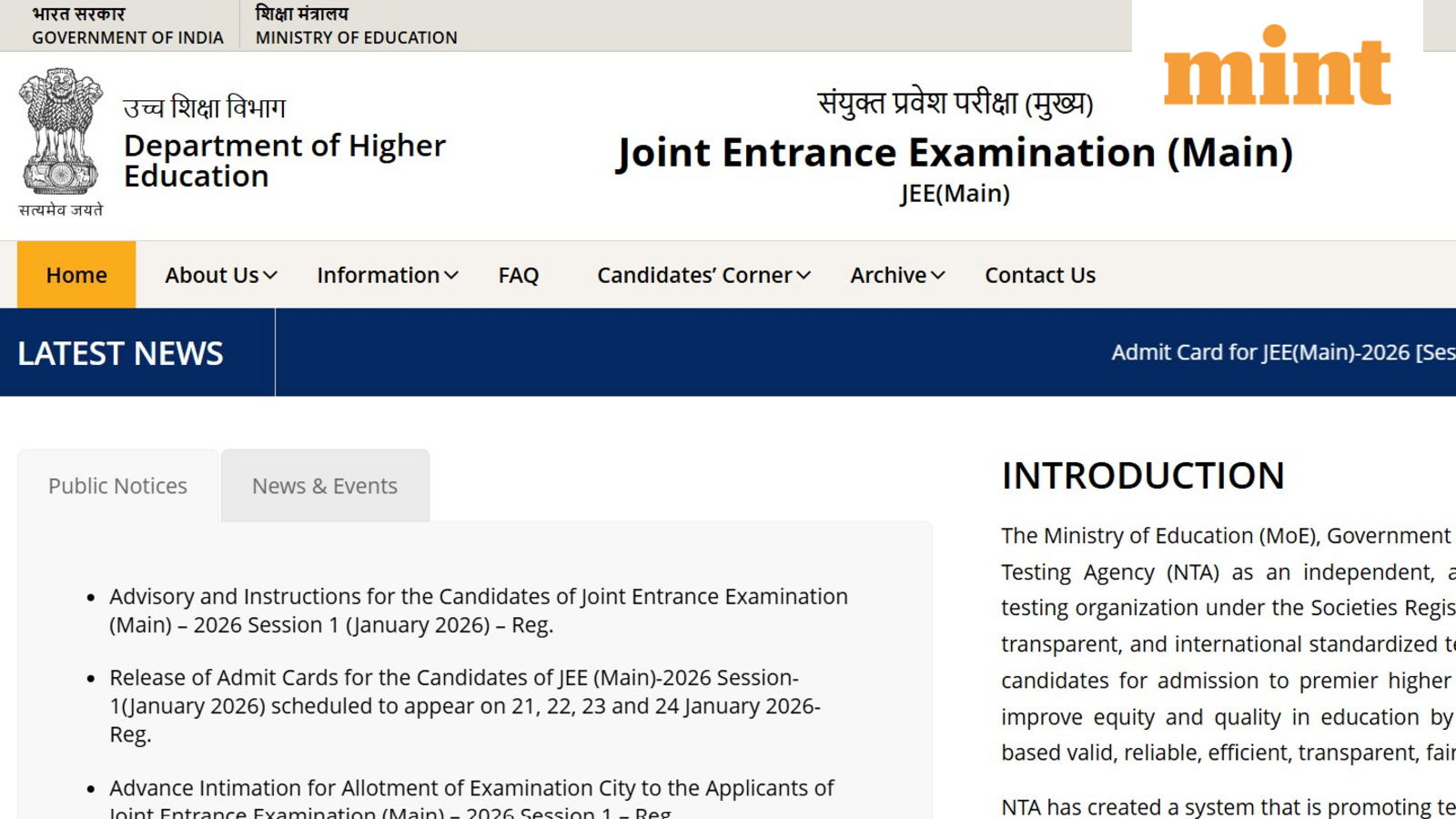Click the Mint publication logo
1456x819 pixels.
1274,73
